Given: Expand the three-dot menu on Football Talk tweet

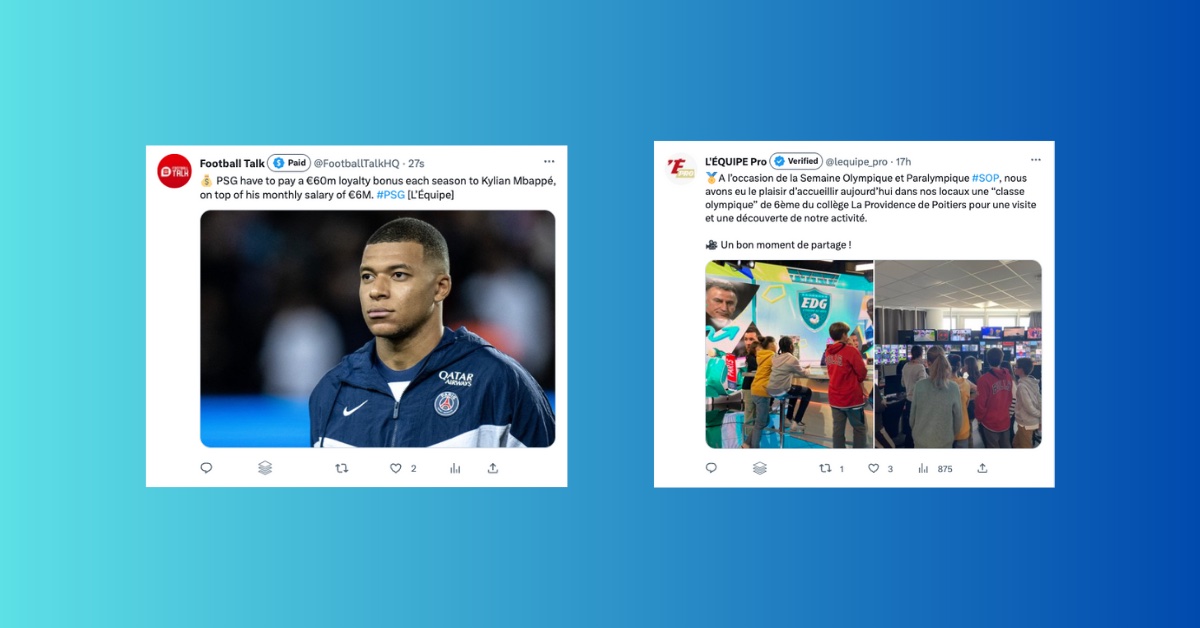Looking at the screenshot, I should [549, 161].
